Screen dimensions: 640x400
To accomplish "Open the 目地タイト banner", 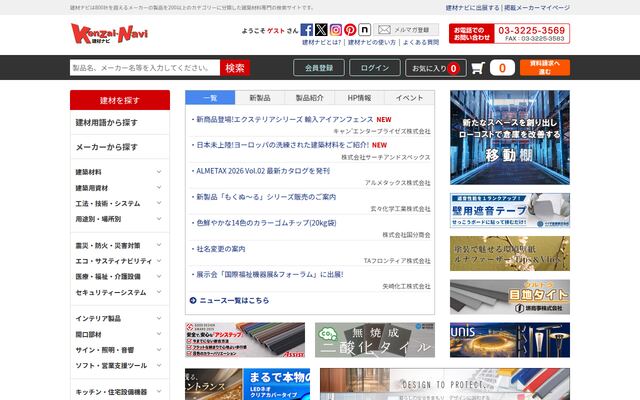I will [510, 297].
